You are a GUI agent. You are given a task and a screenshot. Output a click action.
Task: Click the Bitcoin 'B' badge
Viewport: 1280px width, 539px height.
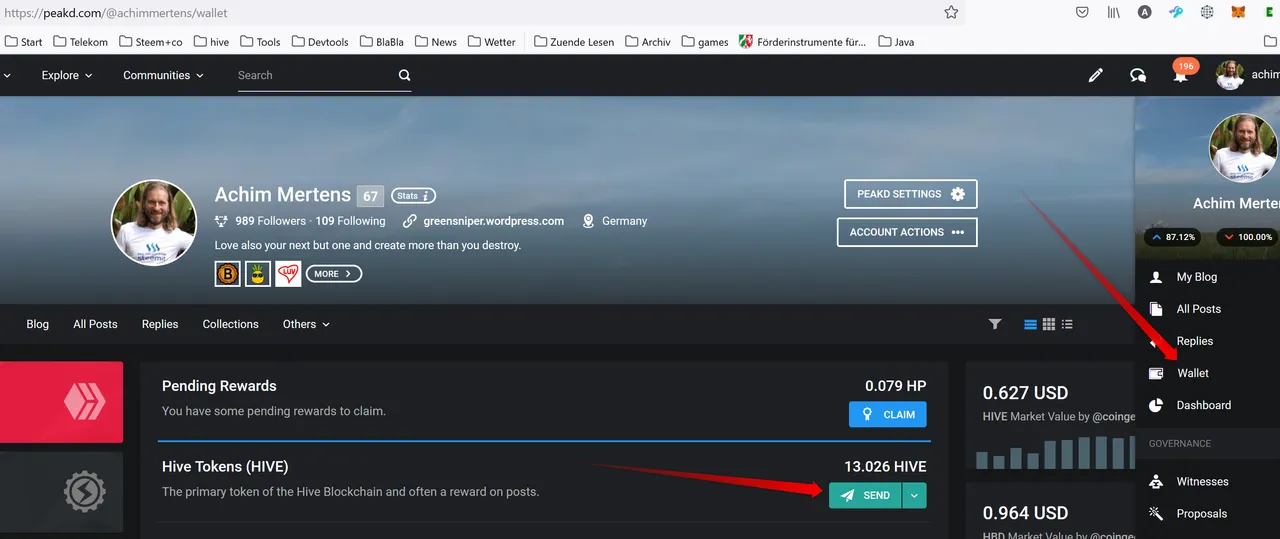pyautogui.click(x=228, y=274)
